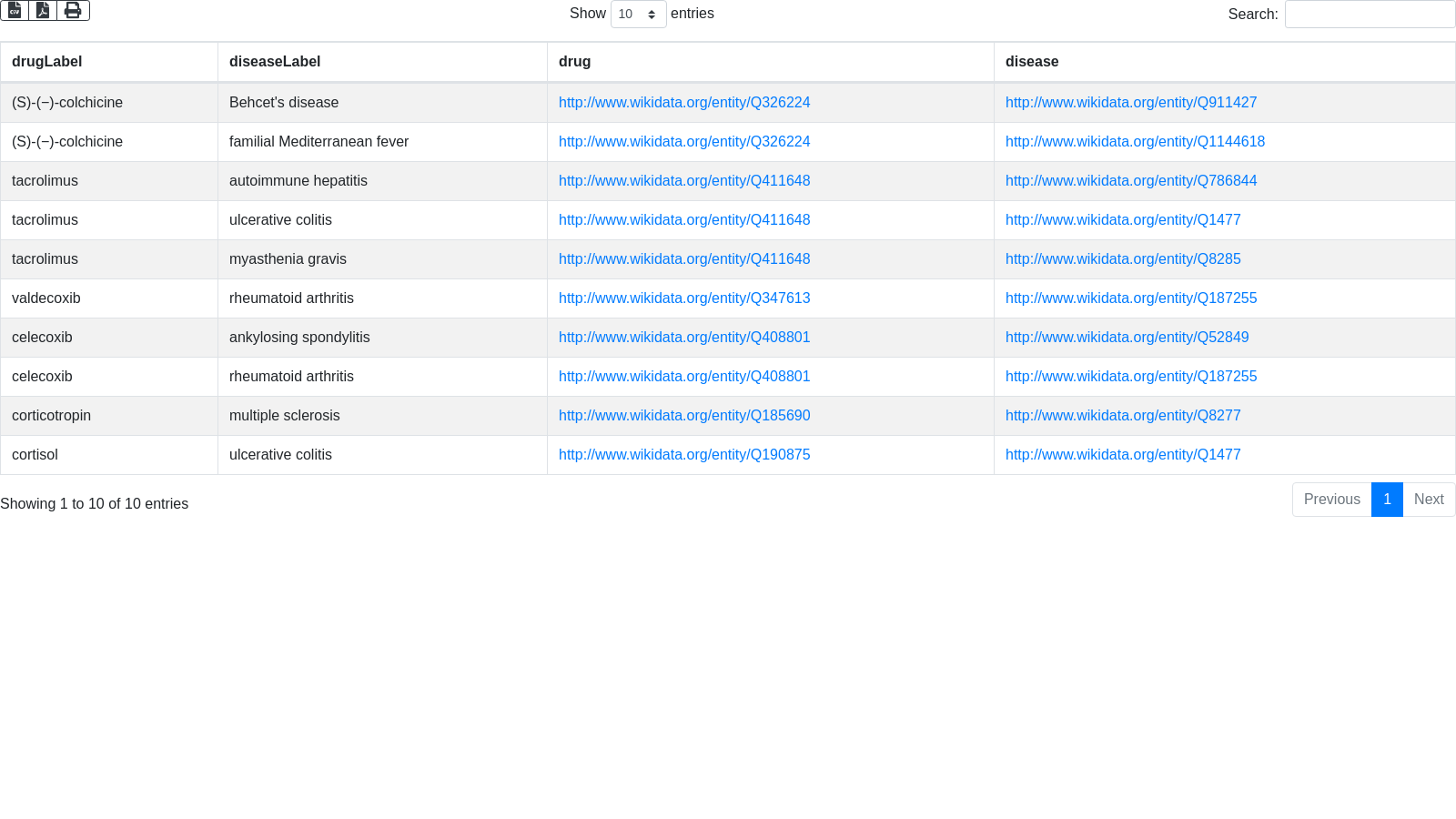Open ankylosing spondylitis link Q52849
1456x819 pixels.
tap(1127, 338)
